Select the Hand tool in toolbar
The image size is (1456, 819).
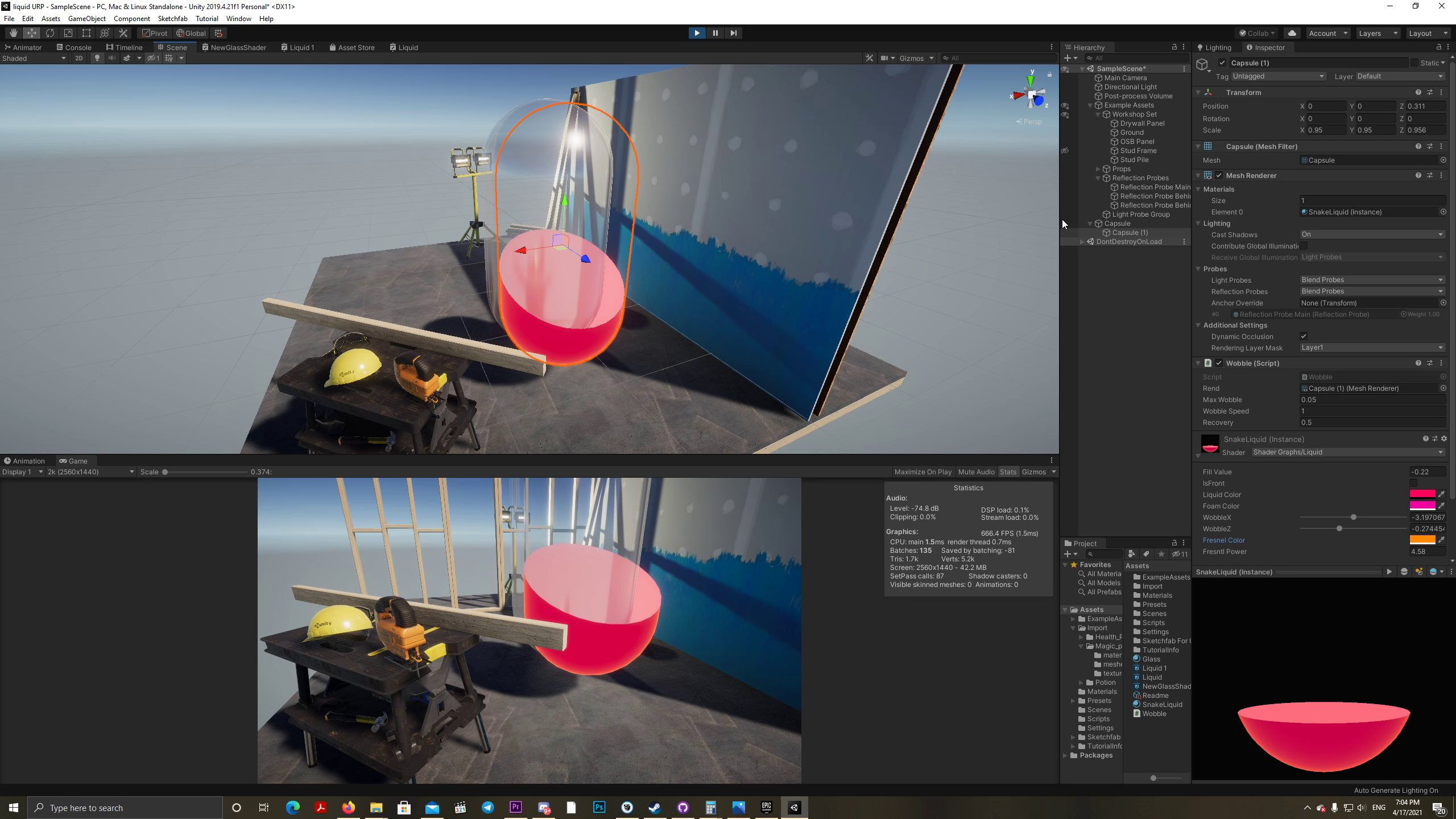tap(14, 33)
